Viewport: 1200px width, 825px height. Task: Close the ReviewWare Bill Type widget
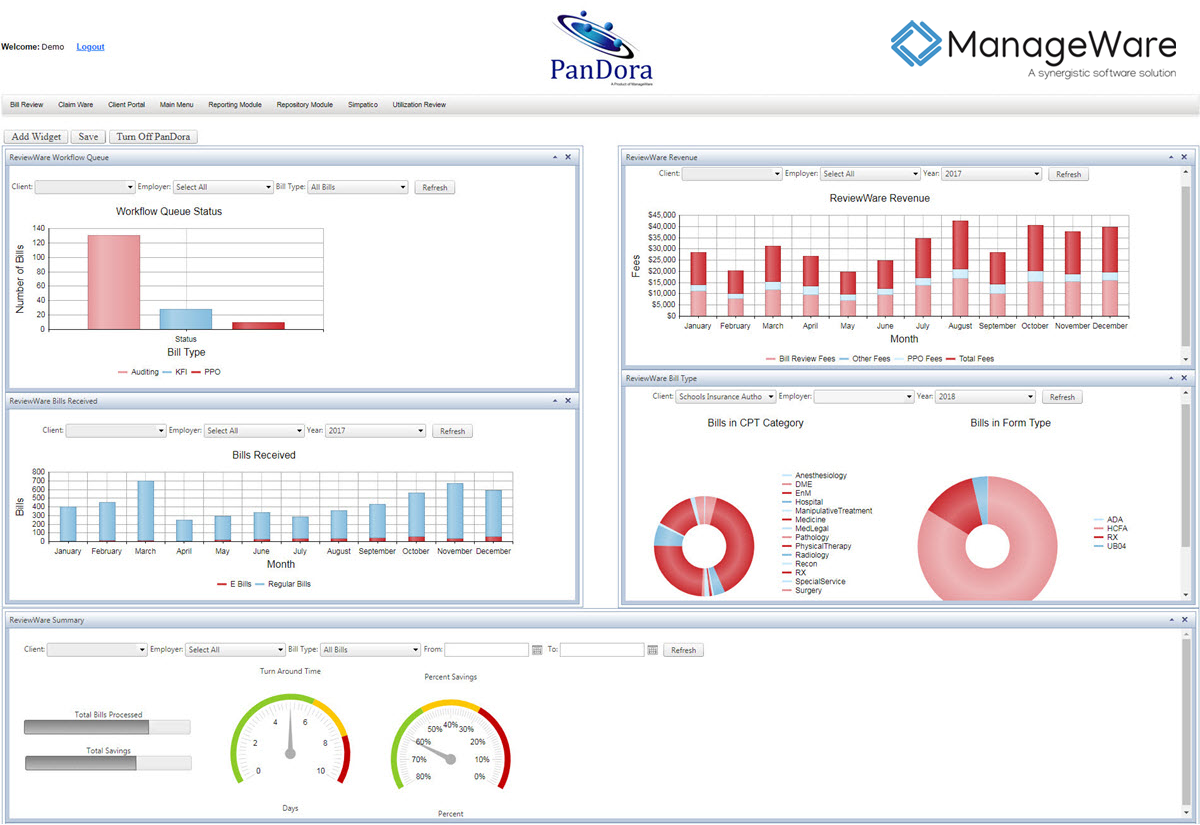(1184, 378)
